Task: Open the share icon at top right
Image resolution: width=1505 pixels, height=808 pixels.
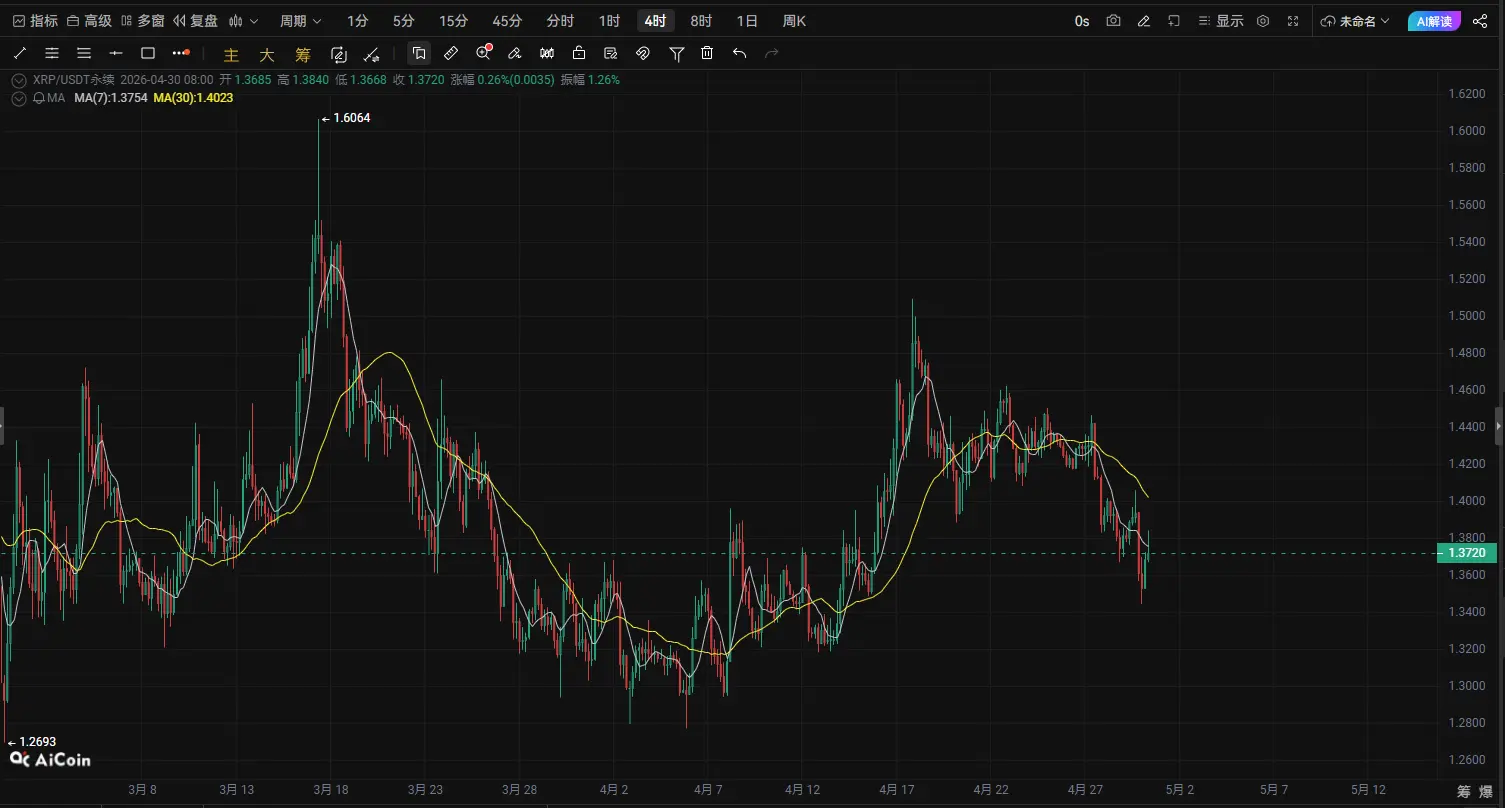Action: 1480,21
